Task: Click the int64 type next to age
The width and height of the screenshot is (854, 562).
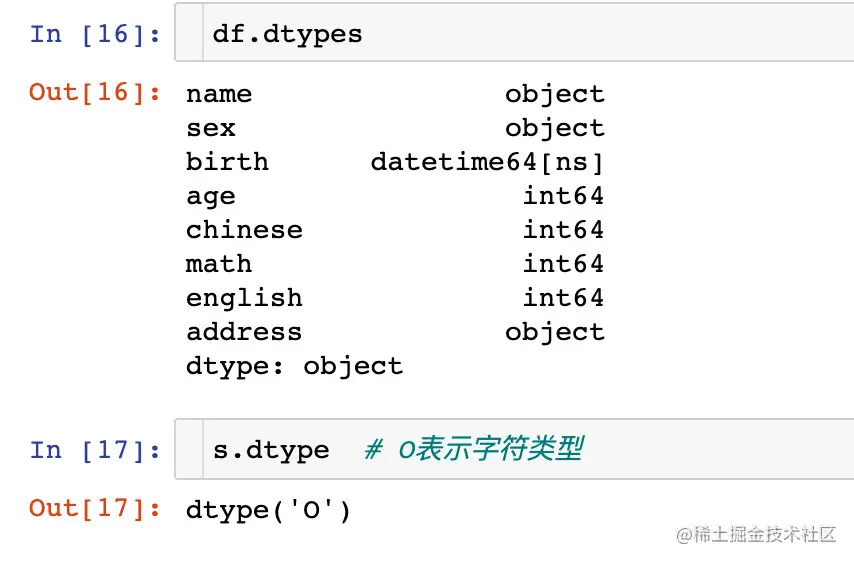Action: tap(563, 196)
